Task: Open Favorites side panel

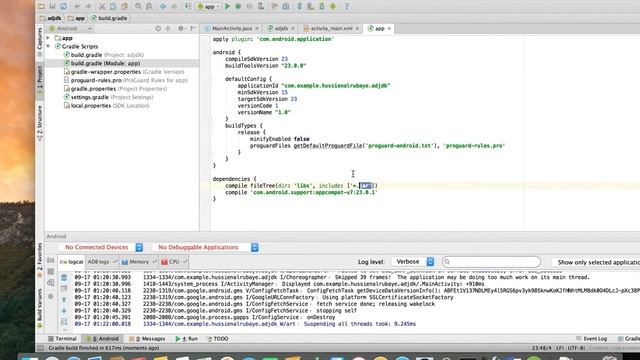Action: [x=40, y=260]
